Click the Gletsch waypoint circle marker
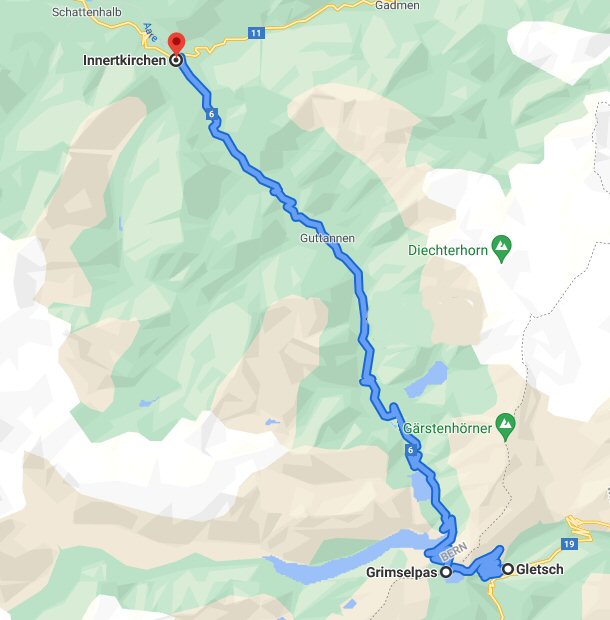 click(508, 569)
